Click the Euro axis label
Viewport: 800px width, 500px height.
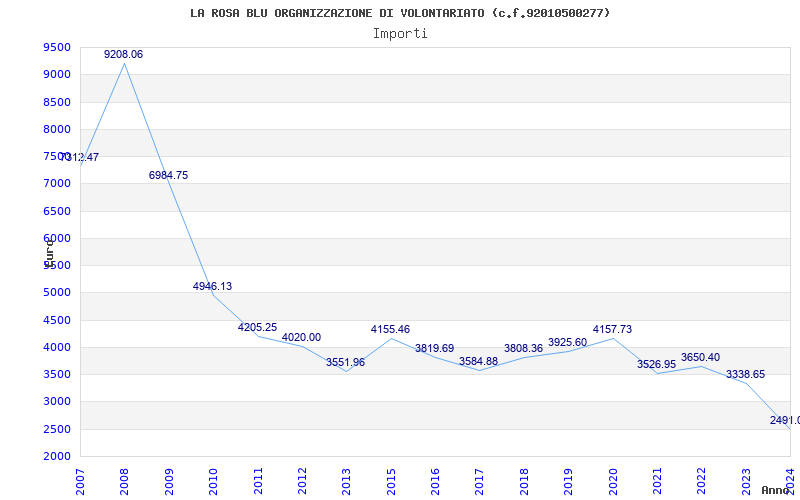[49, 252]
